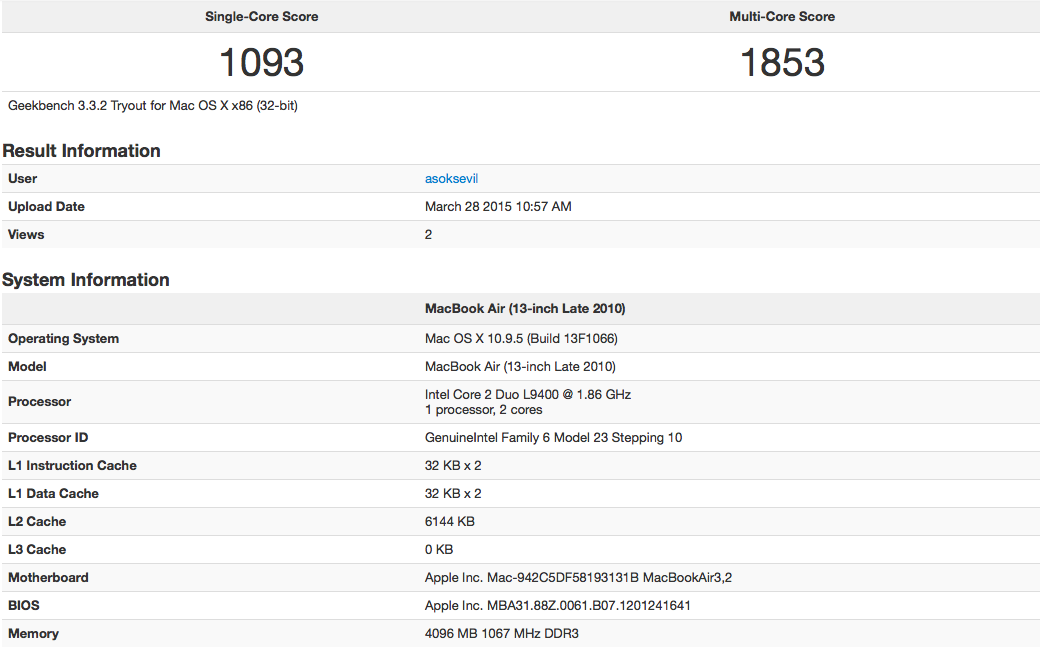Image resolution: width=1040 pixels, height=654 pixels.
Task: Open the asoksevil user profile link
Action: (451, 178)
